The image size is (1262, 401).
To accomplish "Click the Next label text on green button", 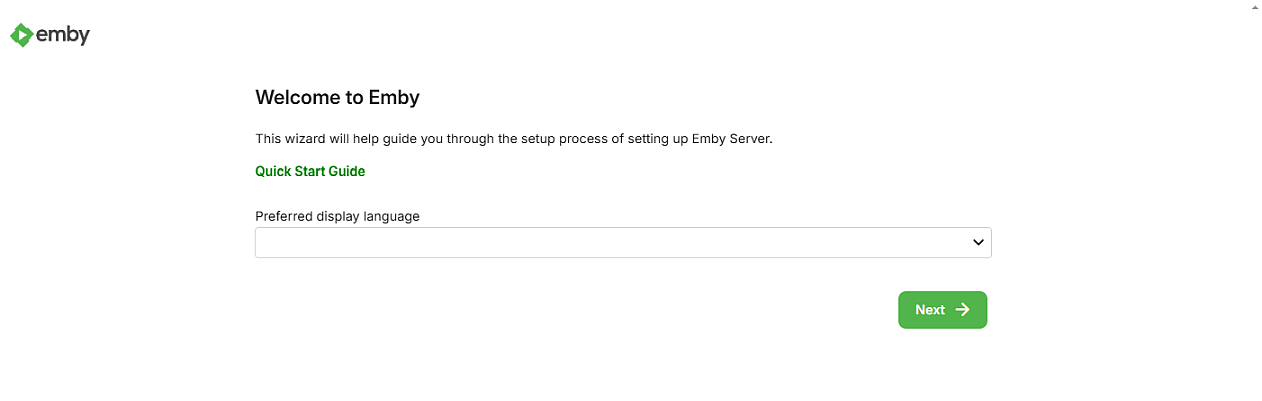I will coord(930,310).
